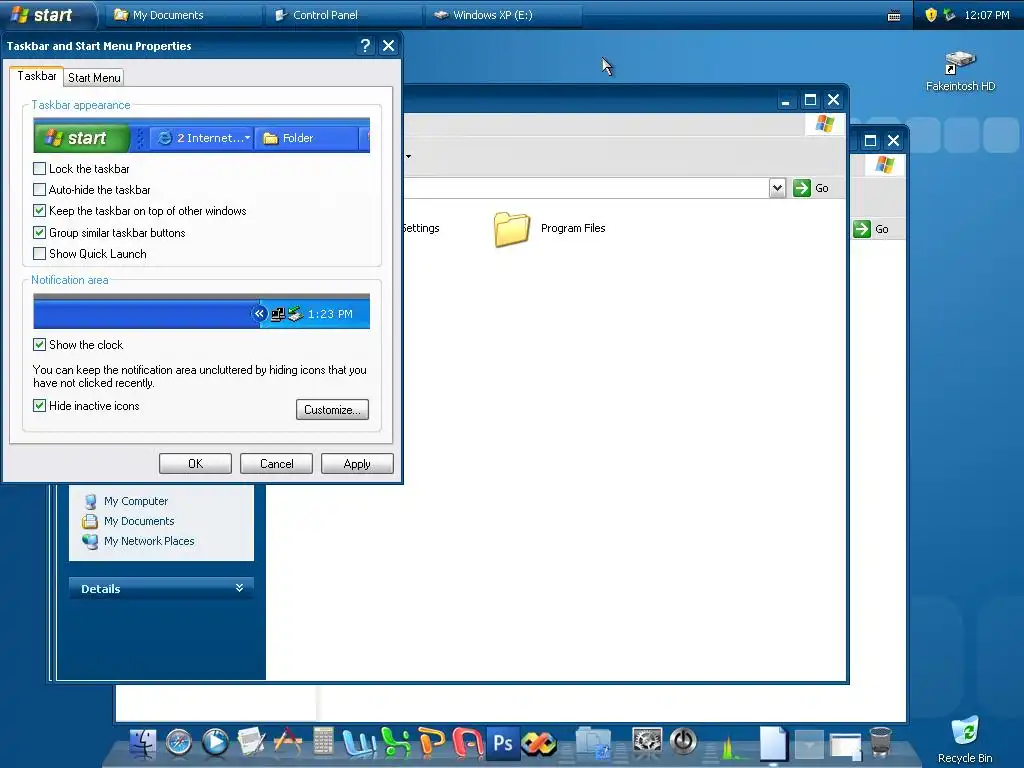Click the Explorer address input field
Viewport: 1024px width, 768px height.
click(x=586, y=188)
